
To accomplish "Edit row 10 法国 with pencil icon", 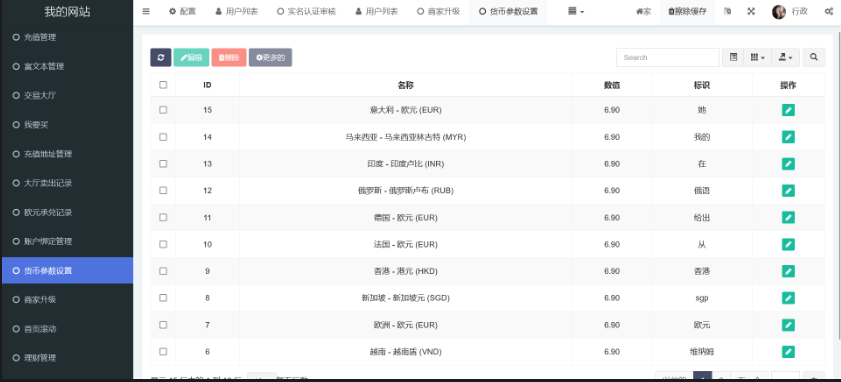I will 788,244.
